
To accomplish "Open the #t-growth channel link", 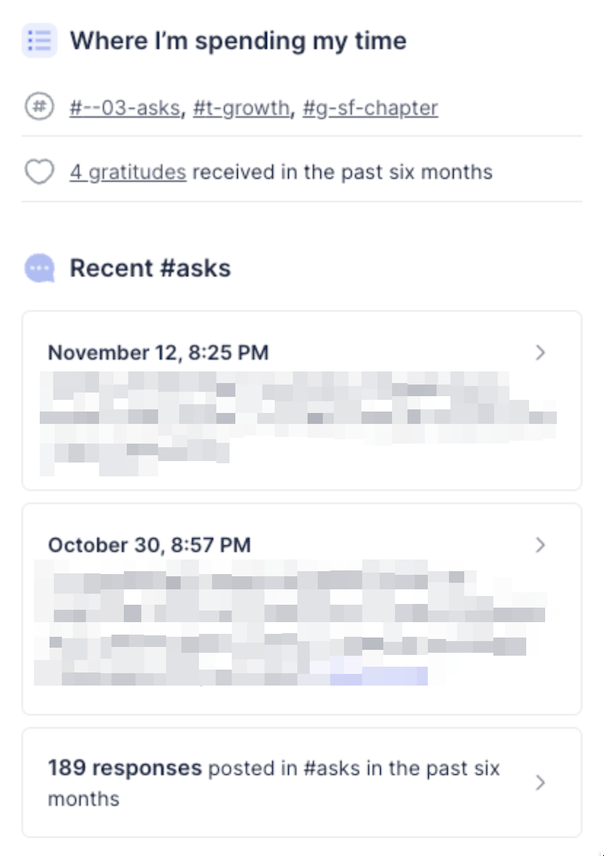I will click(241, 108).
